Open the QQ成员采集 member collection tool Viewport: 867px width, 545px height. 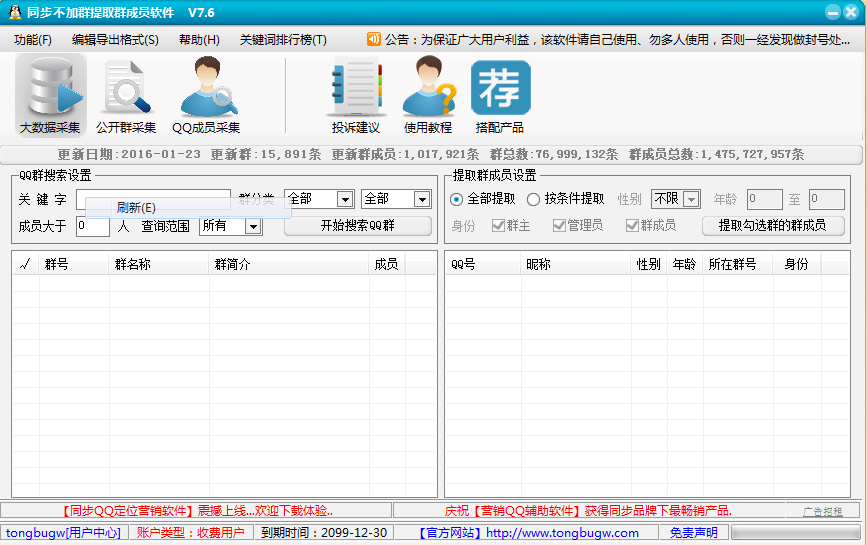point(206,97)
